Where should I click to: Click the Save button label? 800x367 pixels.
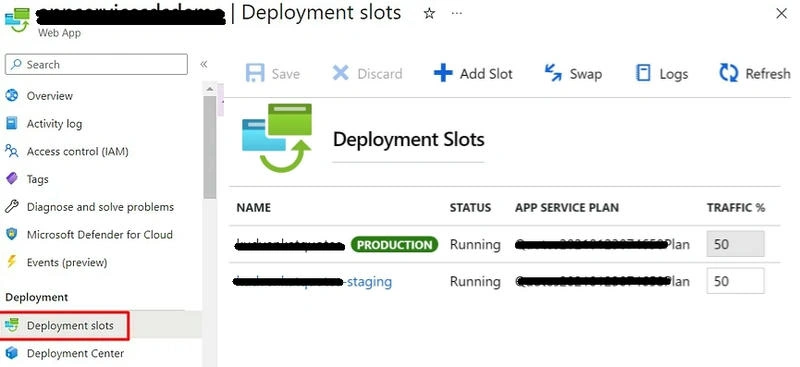tap(286, 74)
